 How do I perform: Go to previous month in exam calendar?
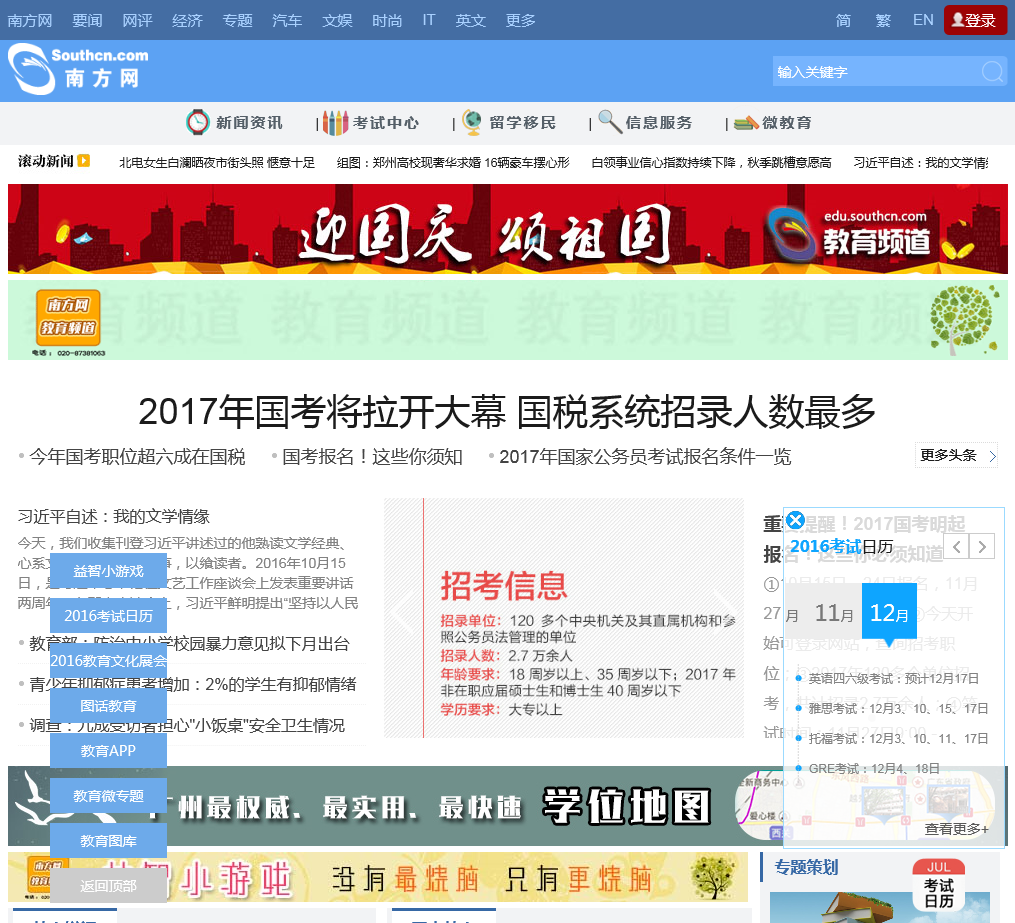956,547
